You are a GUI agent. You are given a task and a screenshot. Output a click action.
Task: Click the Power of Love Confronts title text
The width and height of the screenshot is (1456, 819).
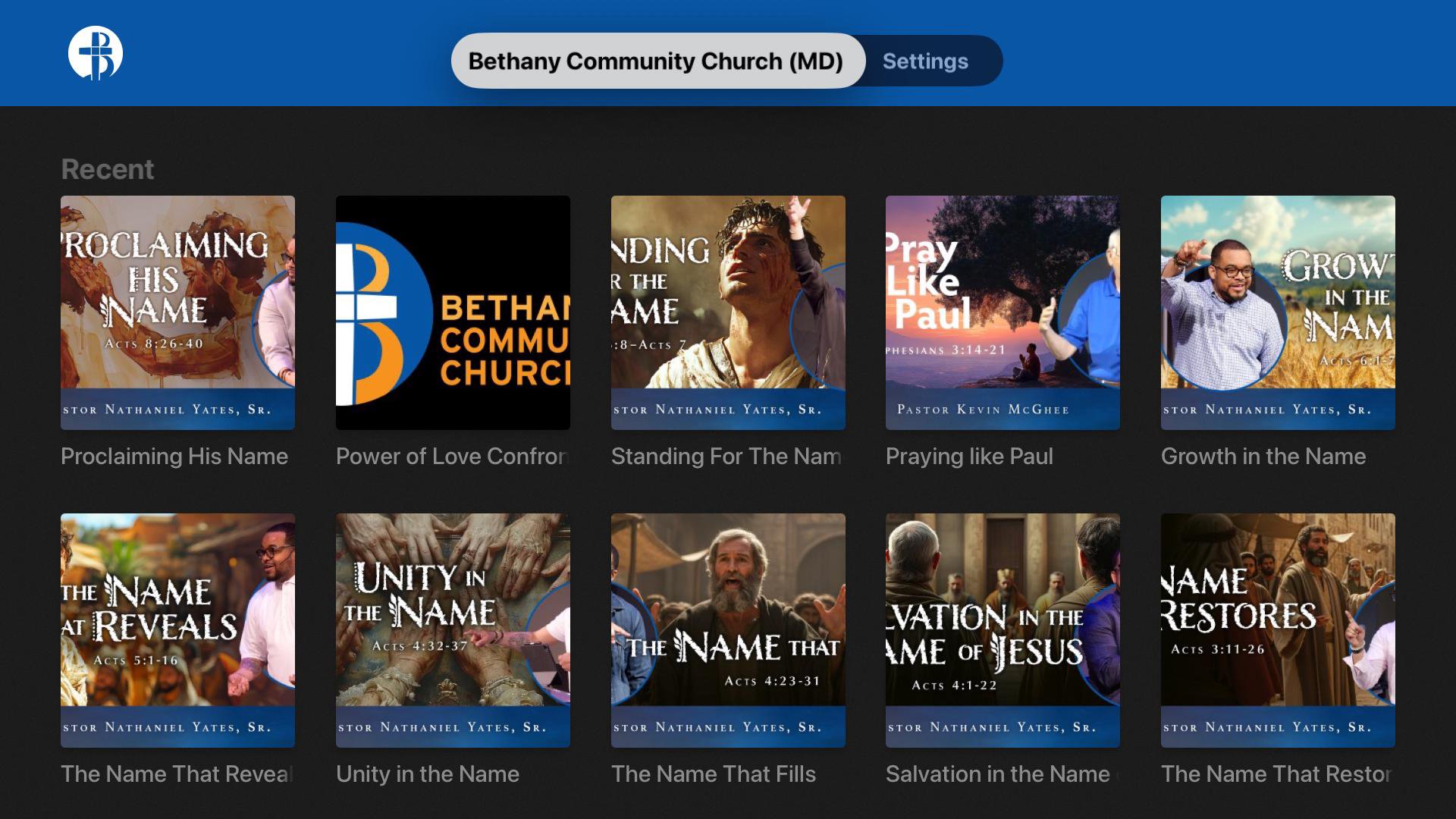[x=453, y=457]
